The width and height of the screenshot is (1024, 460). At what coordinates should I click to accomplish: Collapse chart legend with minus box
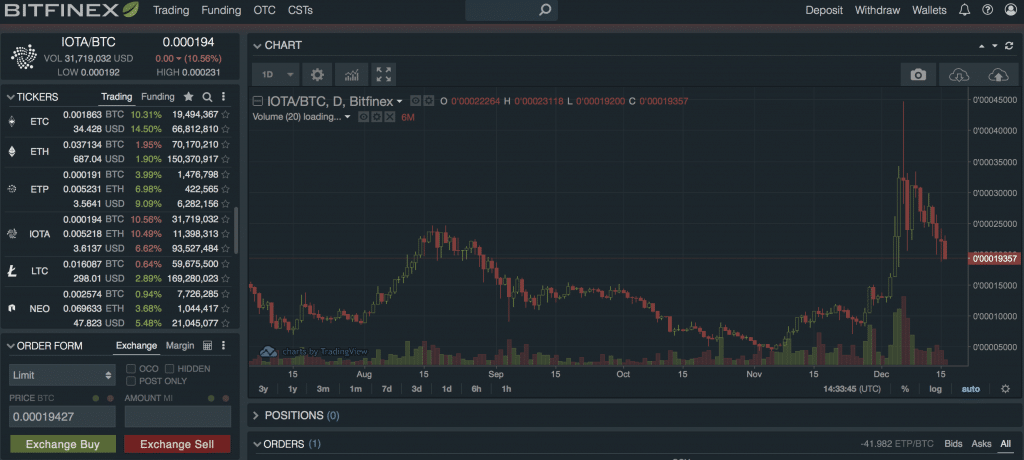(x=257, y=101)
